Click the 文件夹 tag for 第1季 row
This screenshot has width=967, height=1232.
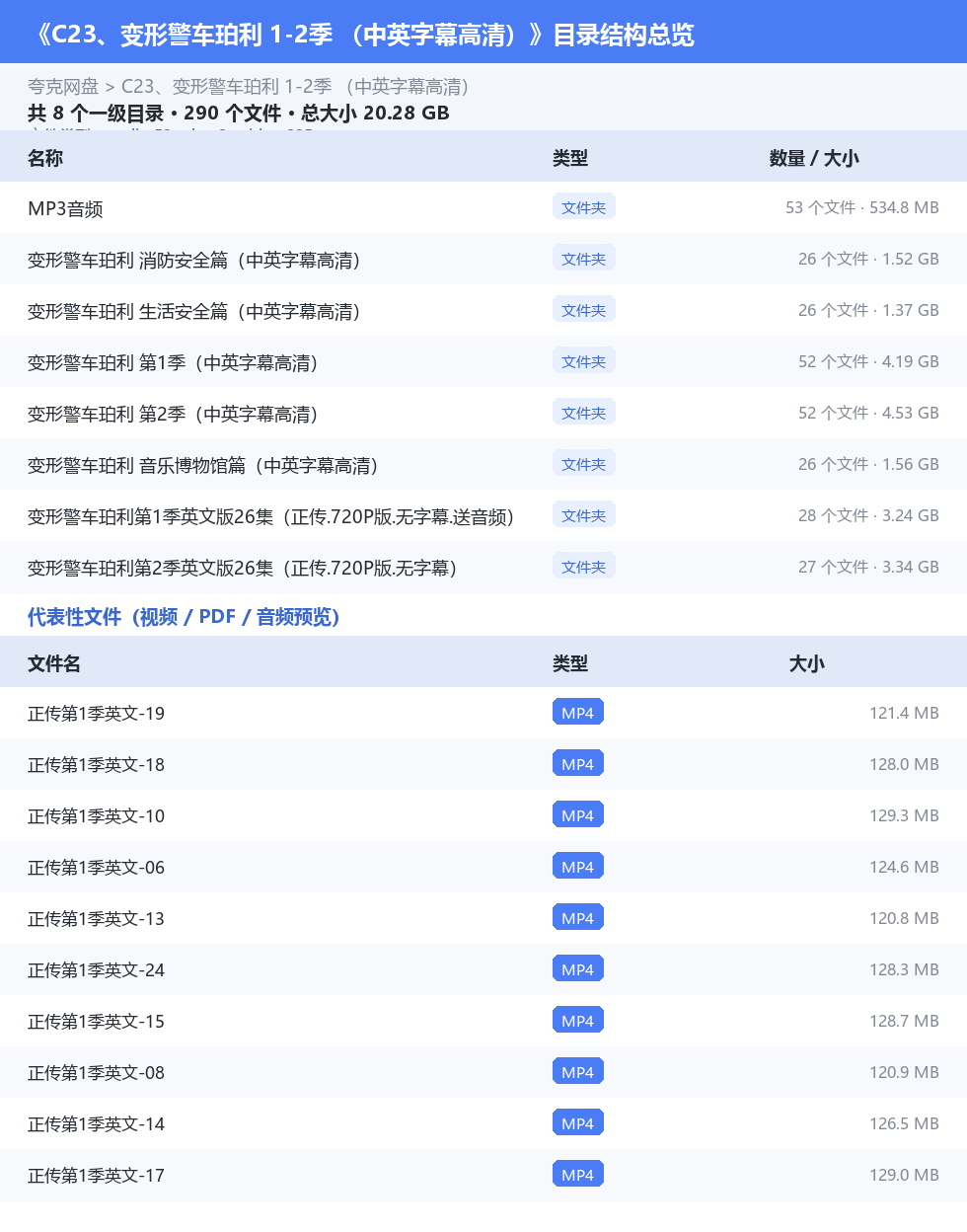(x=584, y=361)
